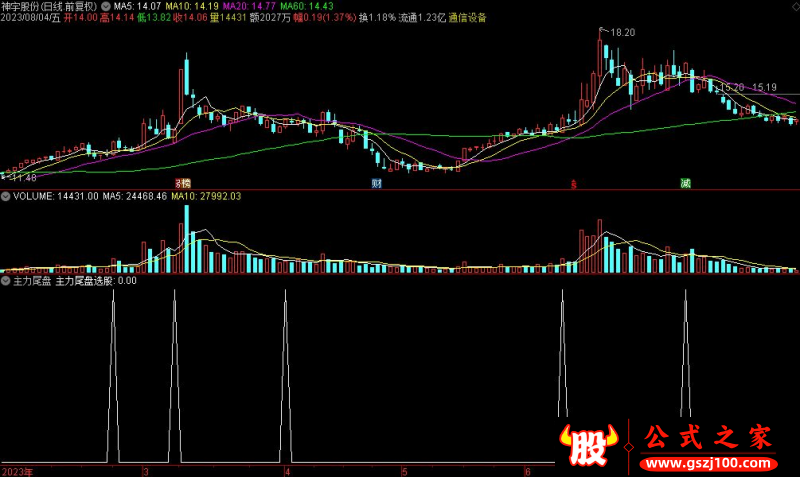Click the VOLUME: 14431.00 label
Image resolution: width=800 pixels, height=477 pixels.
[x=56, y=196]
